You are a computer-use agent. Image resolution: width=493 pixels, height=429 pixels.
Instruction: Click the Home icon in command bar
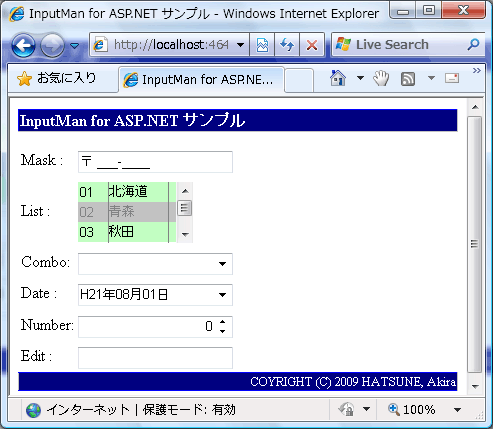[338, 78]
